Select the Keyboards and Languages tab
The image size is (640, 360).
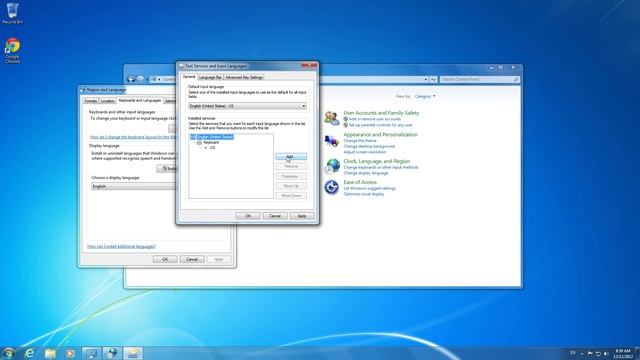140,100
